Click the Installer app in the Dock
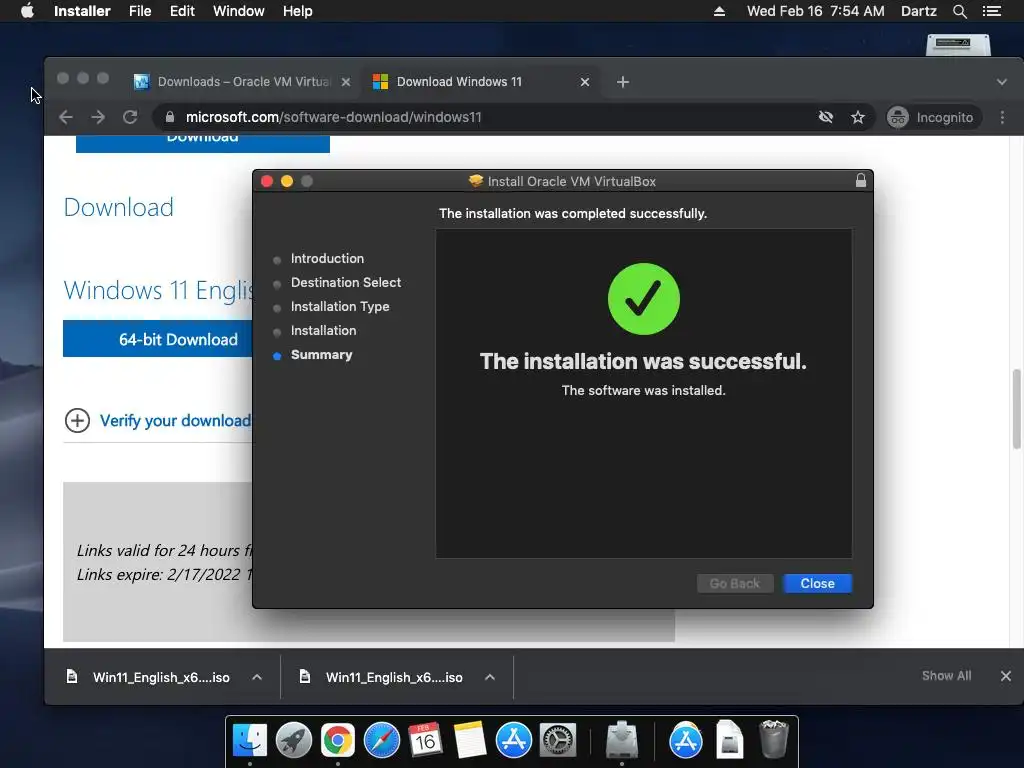Screen dimensions: 1024x768 point(622,740)
